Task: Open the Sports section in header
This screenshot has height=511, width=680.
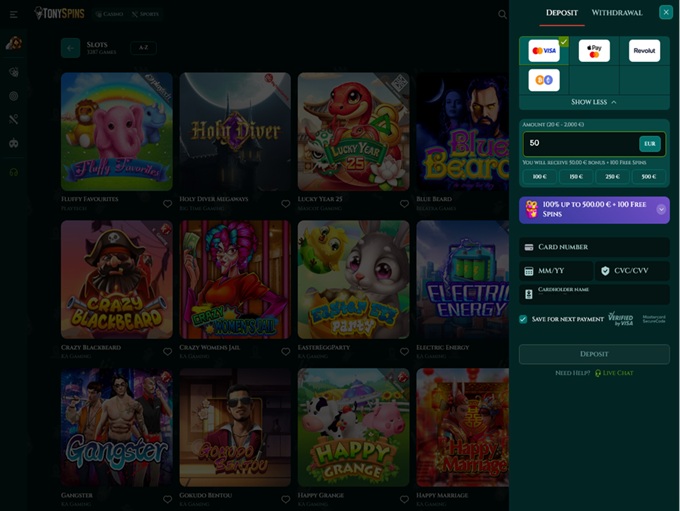Action: click(x=145, y=14)
